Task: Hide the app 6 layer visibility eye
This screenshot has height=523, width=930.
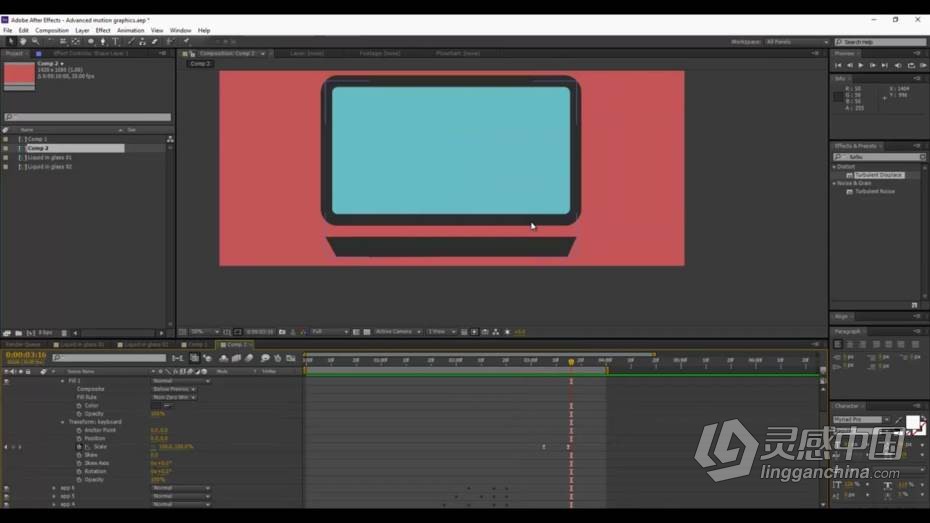Action: point(6,488)
